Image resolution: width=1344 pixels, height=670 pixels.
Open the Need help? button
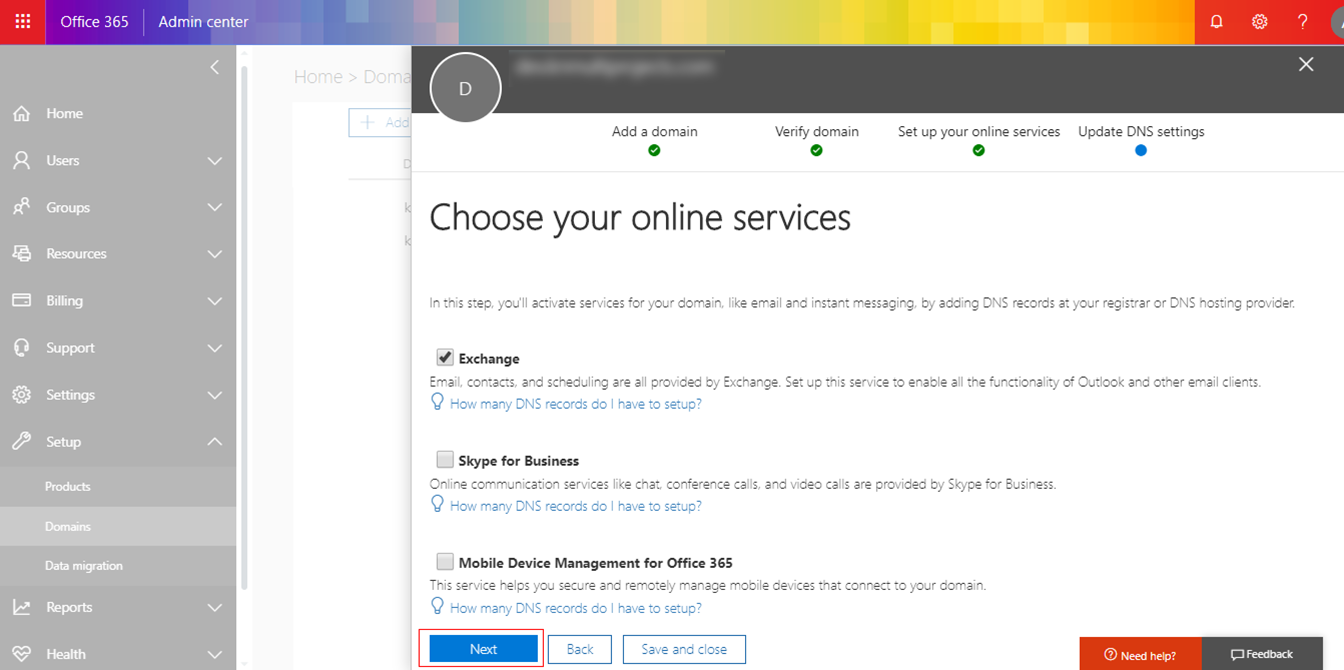[1140, 654]
